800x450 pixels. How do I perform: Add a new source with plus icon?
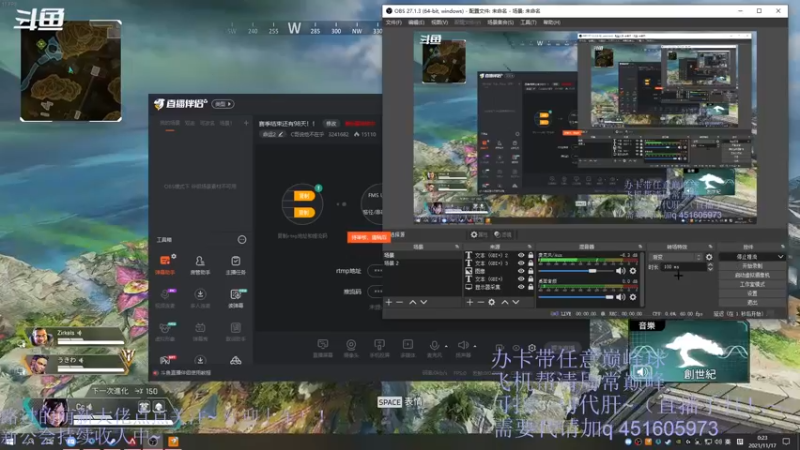tap(469, 302)
